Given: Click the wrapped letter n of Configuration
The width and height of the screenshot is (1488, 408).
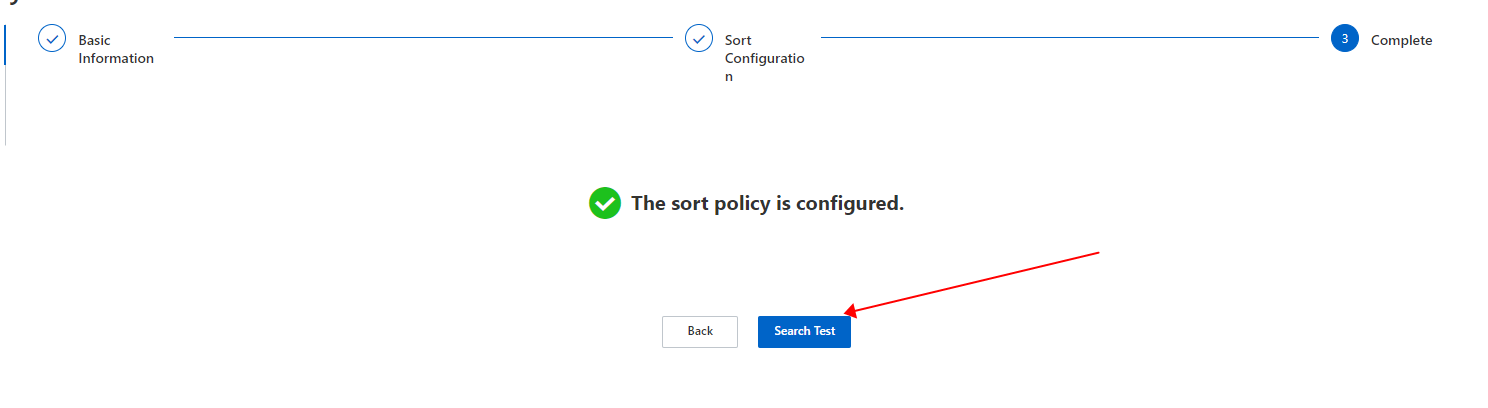Looking at the screenshot, I should click(729, 77).
